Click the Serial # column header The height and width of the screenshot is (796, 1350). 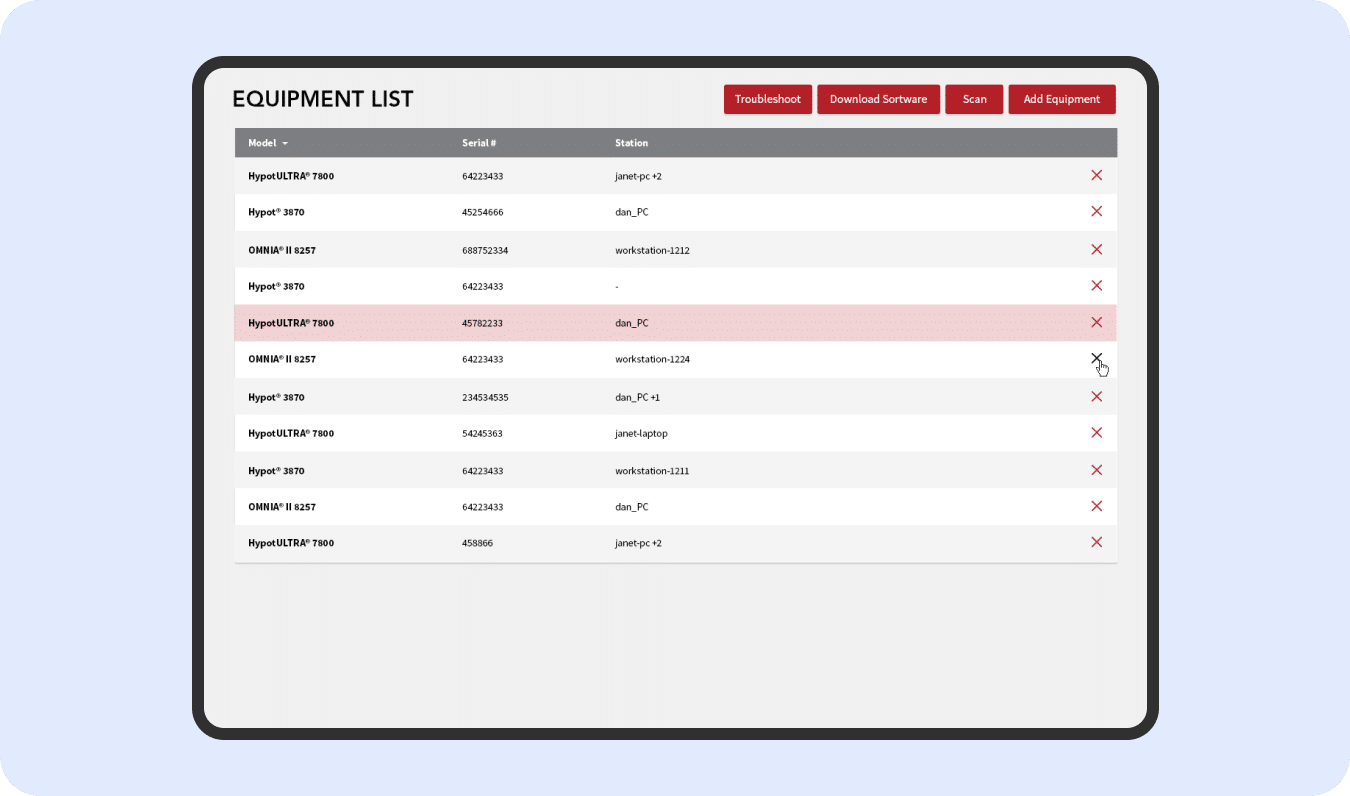pos(479,143)
